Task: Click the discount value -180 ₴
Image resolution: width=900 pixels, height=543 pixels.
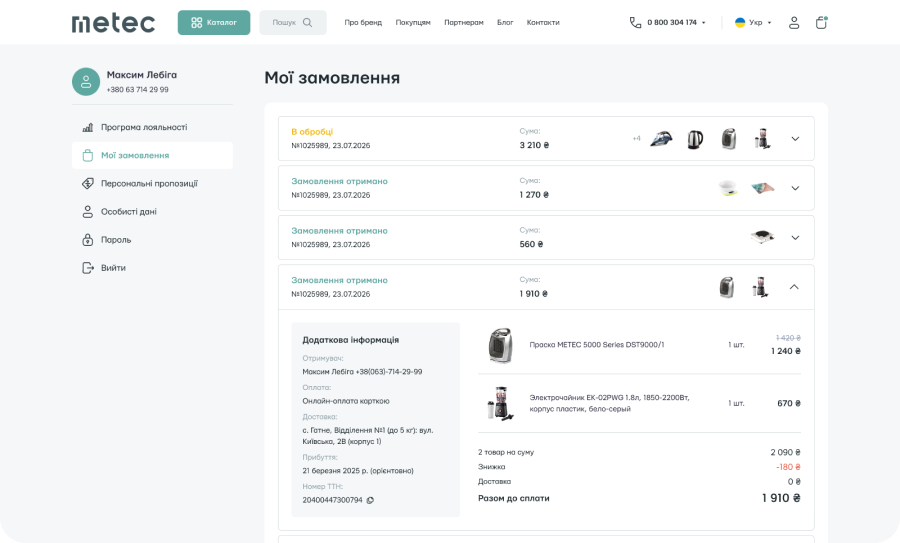Action: [x=788, y=467]
